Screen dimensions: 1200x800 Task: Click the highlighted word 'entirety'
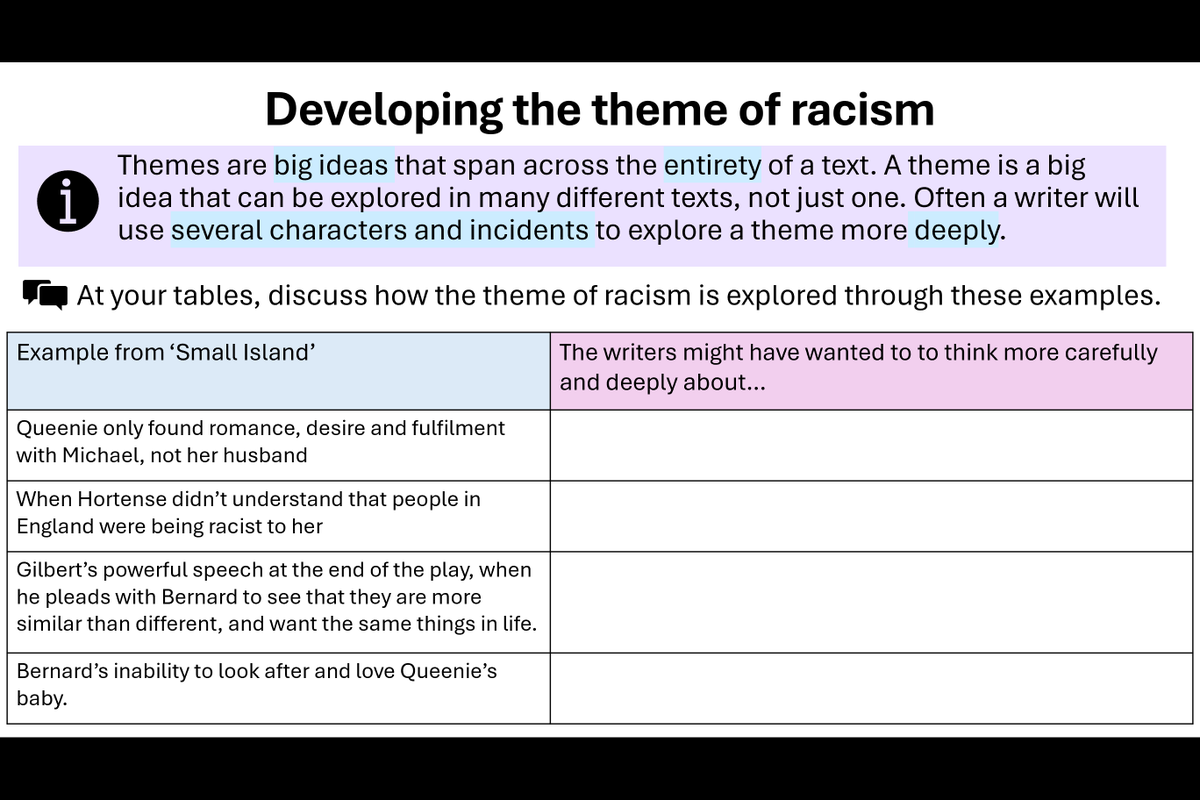[x=713, y=165]
